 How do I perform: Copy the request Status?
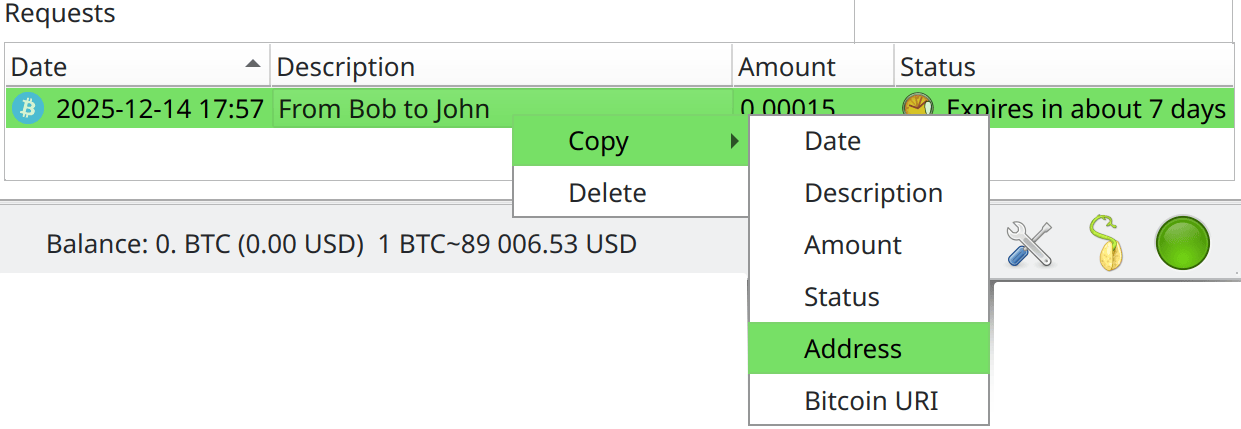coord(841,297)
